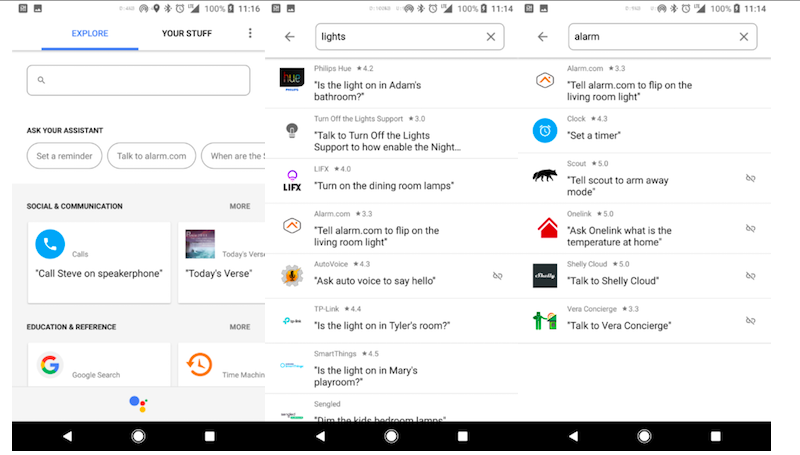Viewport: 800px width, 455px height.
Task: Activate the Google Assistant dots logo
Action: [138, 403]
